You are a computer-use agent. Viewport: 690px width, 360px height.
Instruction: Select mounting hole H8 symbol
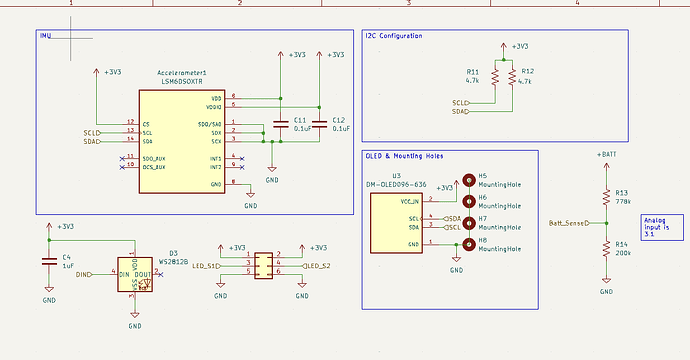(x=469, y=244)
